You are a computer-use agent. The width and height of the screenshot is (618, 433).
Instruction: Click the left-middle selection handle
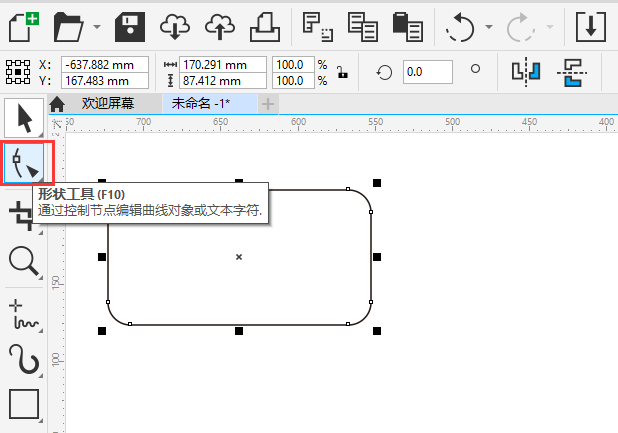click(x=102, y=257)
